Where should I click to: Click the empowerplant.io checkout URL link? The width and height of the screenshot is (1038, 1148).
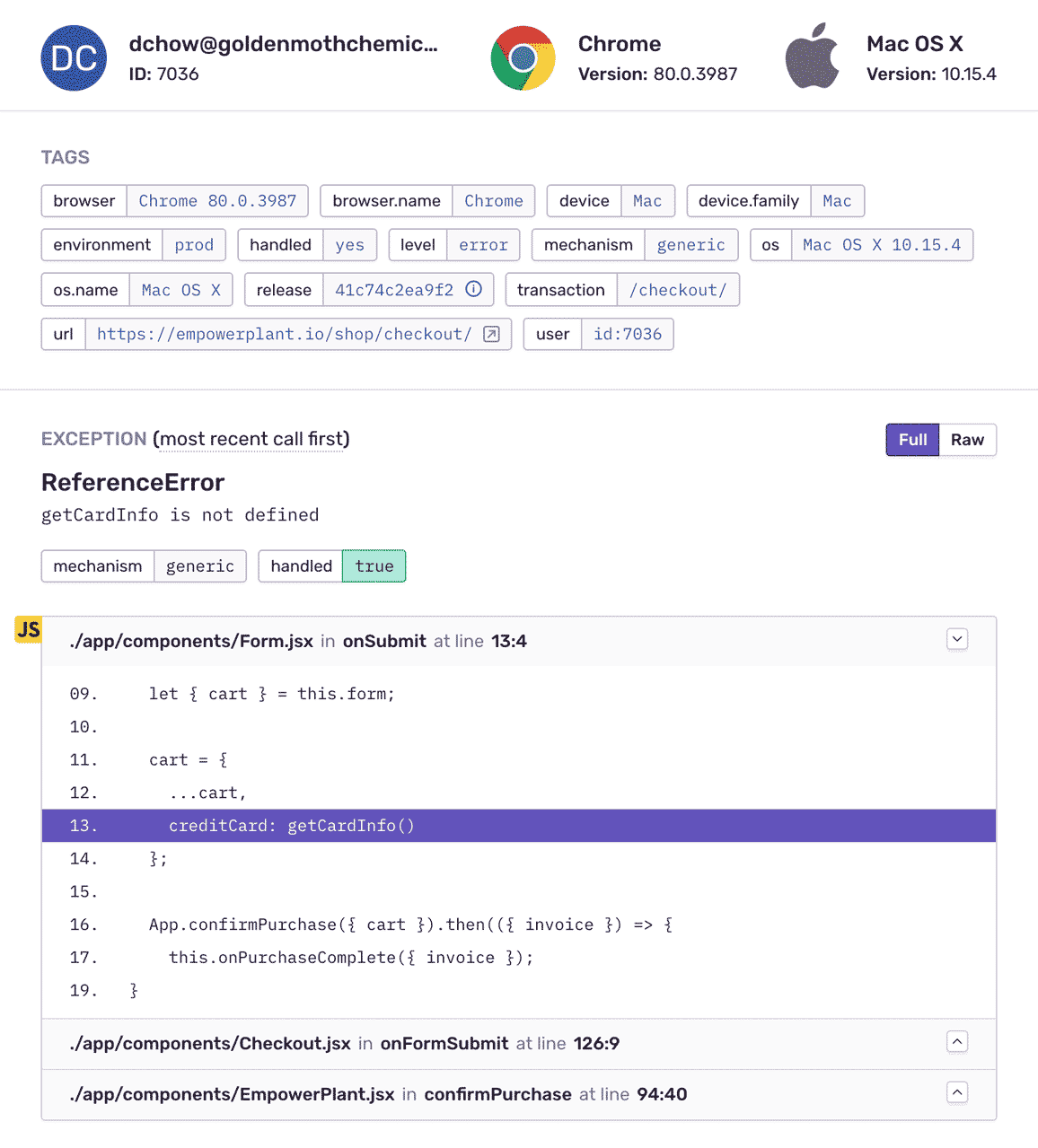coord(284,334)
